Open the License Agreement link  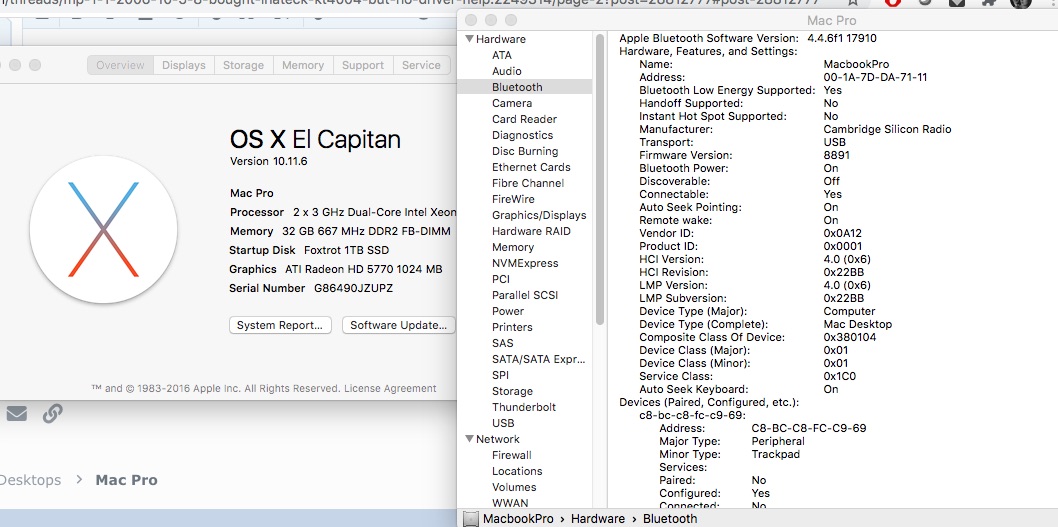[x=390, y=389]
